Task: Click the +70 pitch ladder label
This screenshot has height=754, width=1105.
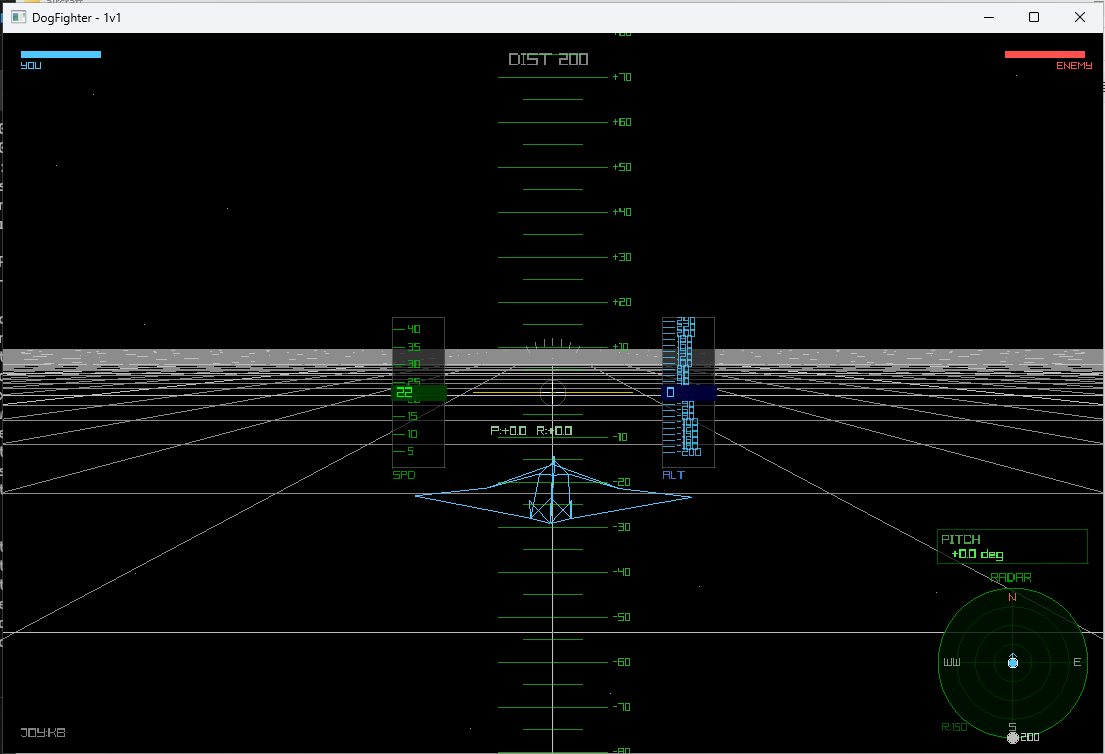Action: [622, 77]
